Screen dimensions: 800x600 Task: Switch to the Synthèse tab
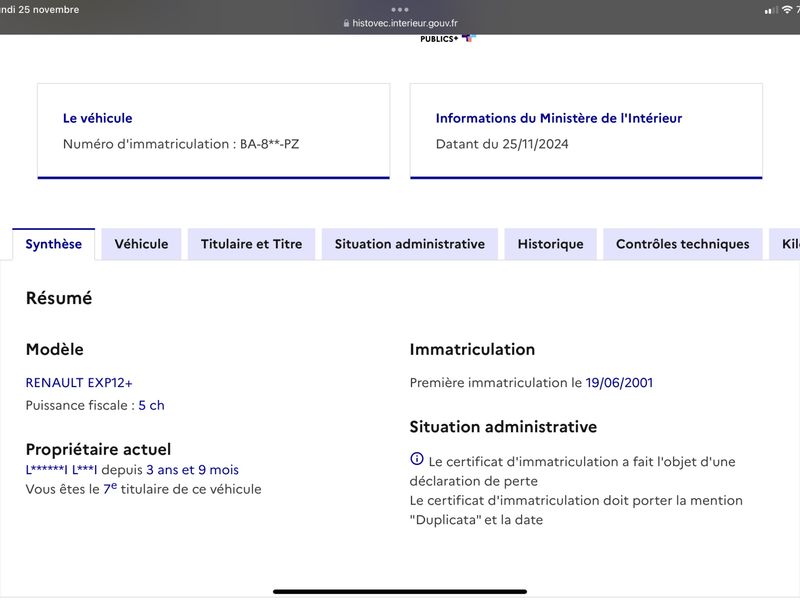pyautogui.click(x=54, y=244)
